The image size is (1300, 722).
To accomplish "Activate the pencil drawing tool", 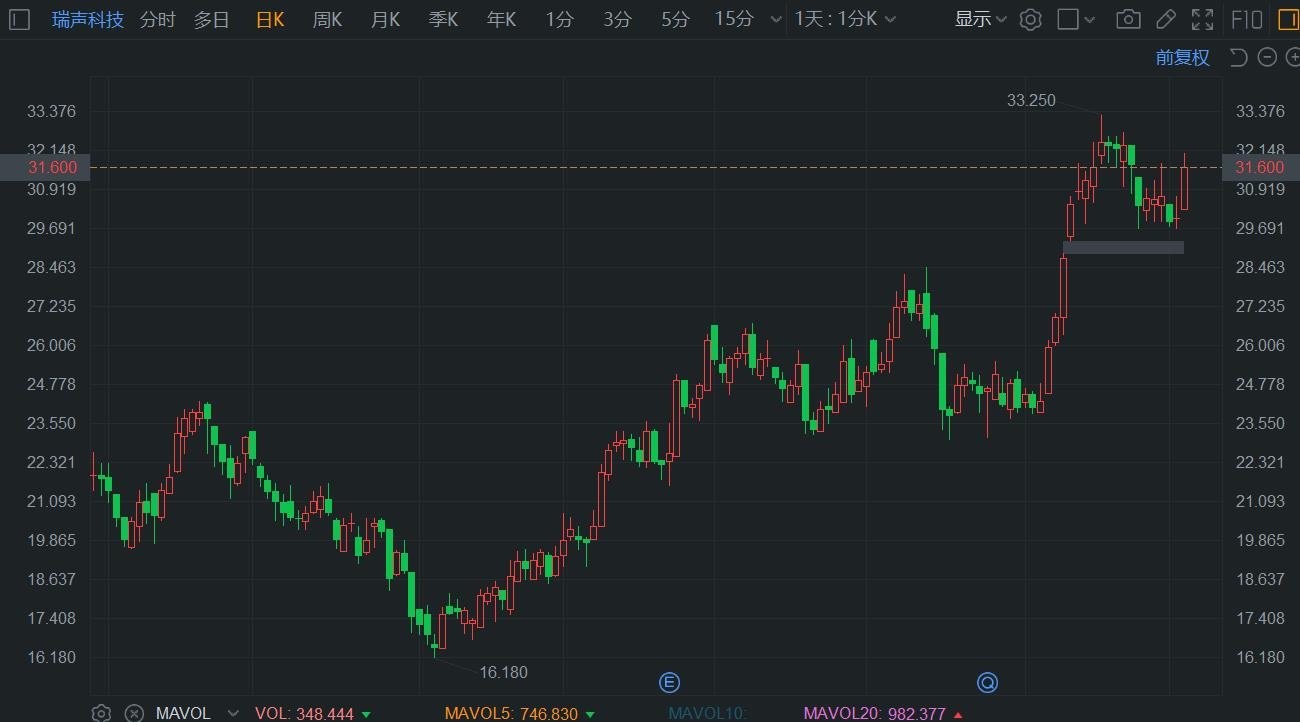I will click(1165, 19).
